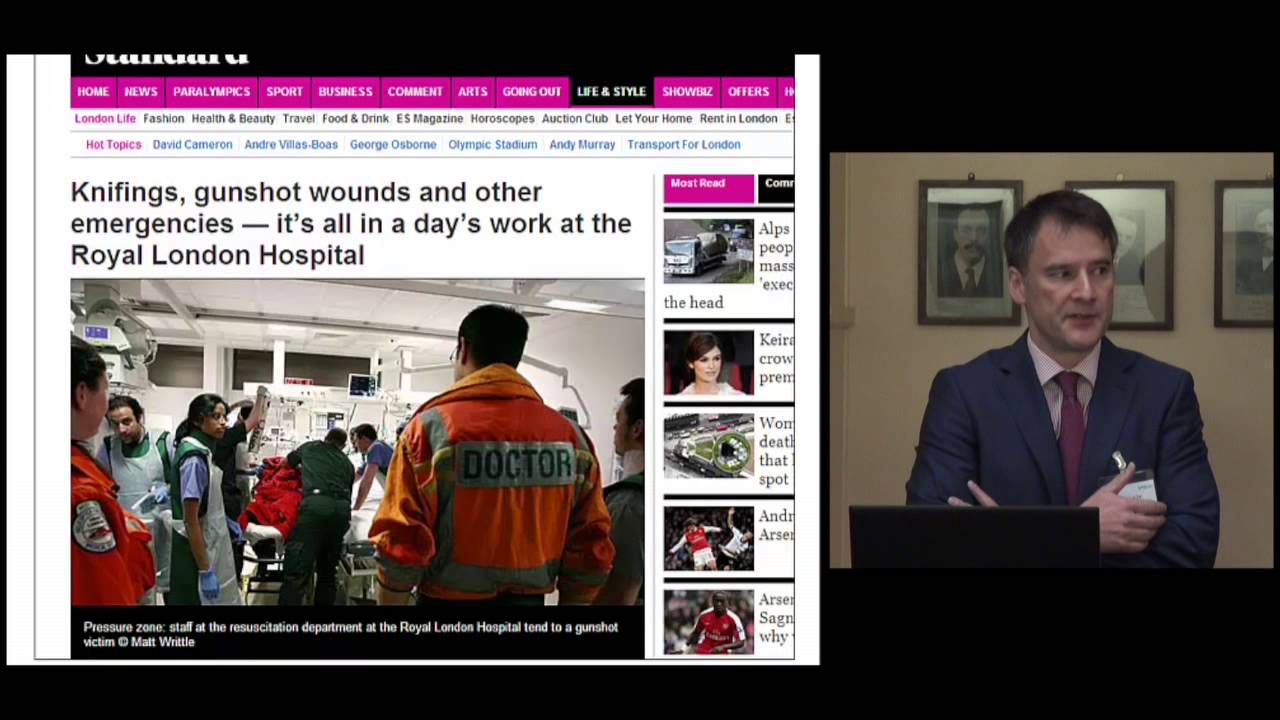Click the Standard logo at page top
This screenshot has height=720, width=1280.
[166, 58]
